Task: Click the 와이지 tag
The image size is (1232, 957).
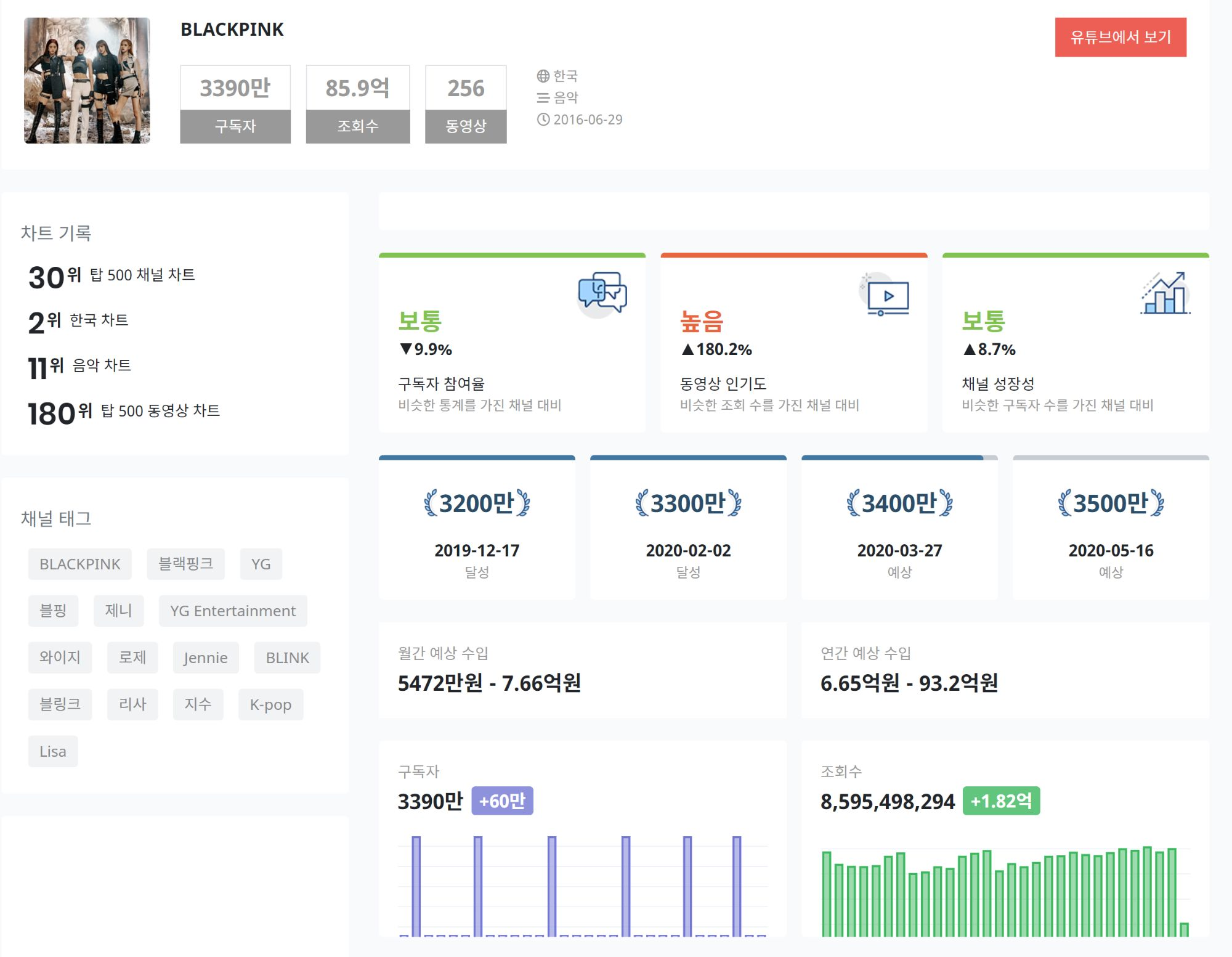Action: tap(60, 658)
